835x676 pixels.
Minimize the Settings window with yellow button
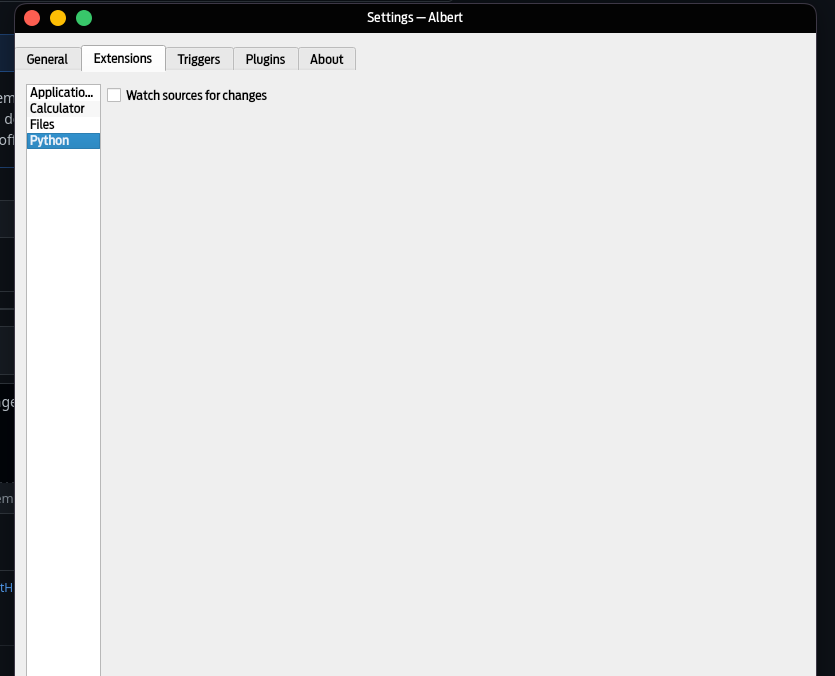click(57, 17)
